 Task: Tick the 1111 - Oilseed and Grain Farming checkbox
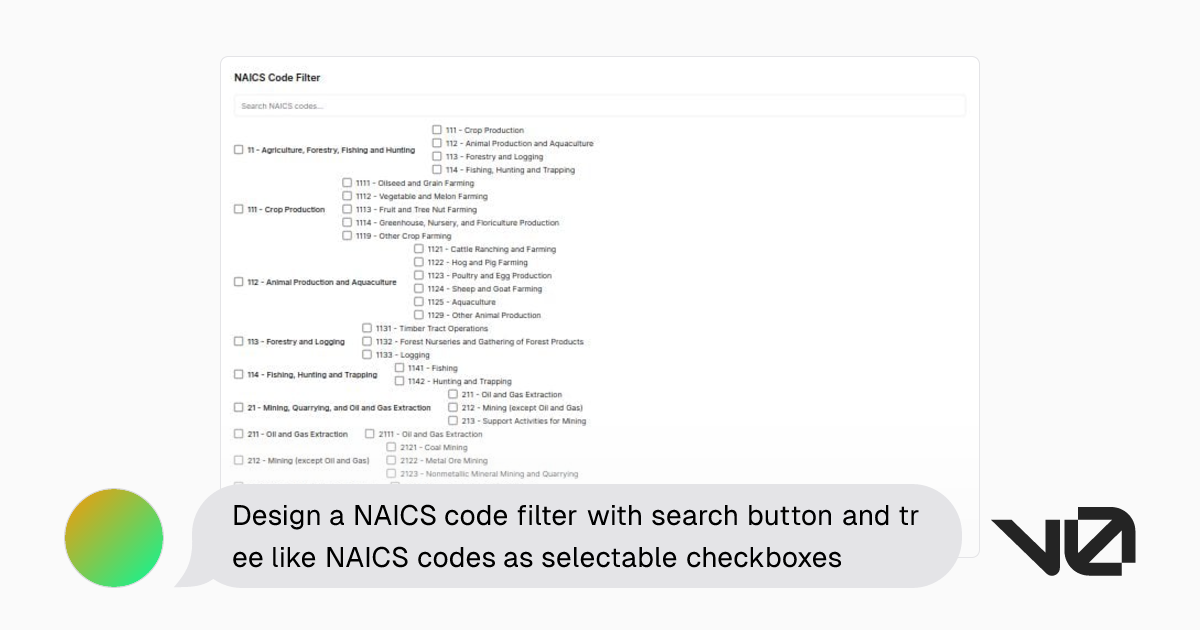347,183
